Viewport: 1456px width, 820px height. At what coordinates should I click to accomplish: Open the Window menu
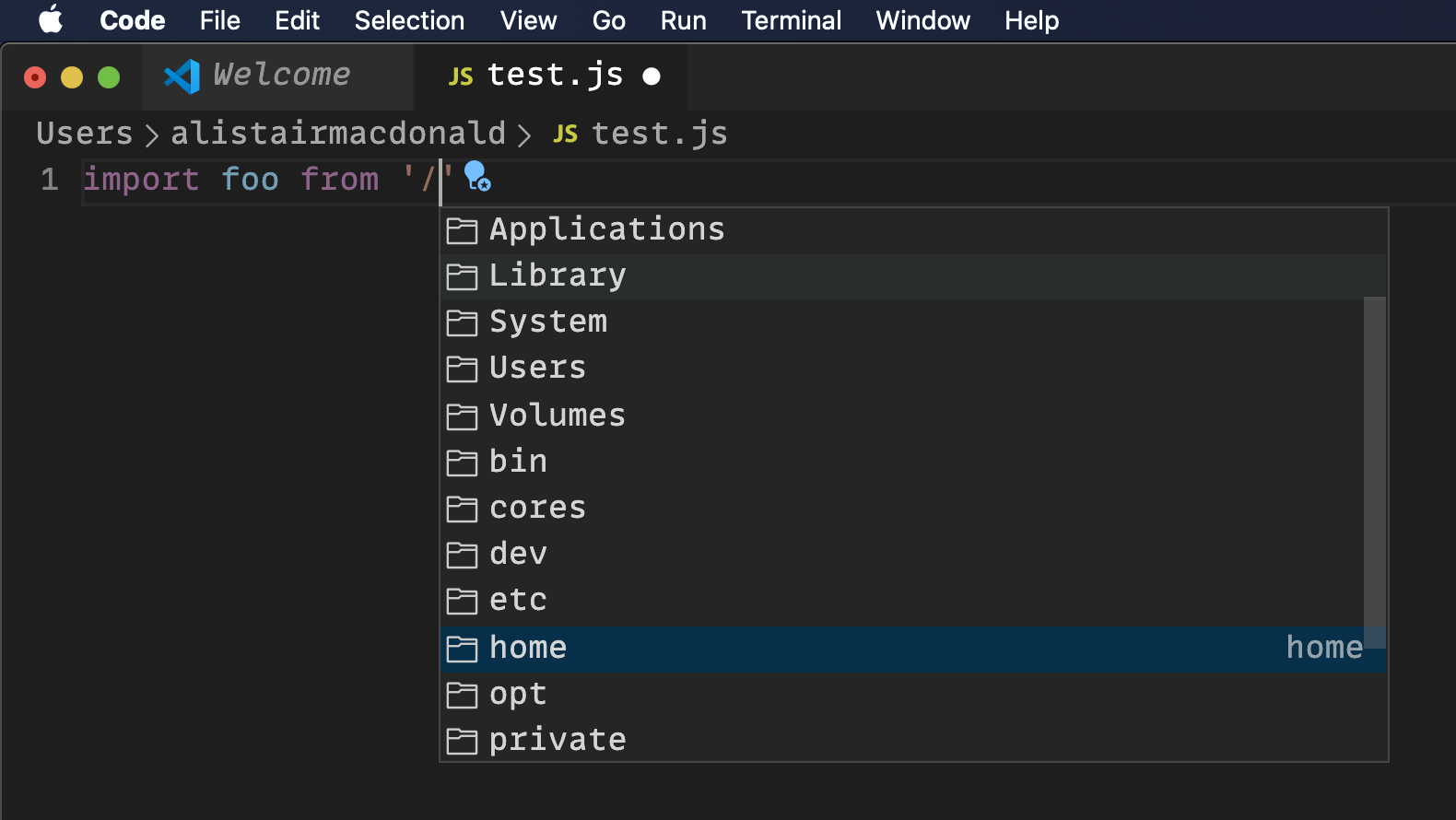(922, 20)
